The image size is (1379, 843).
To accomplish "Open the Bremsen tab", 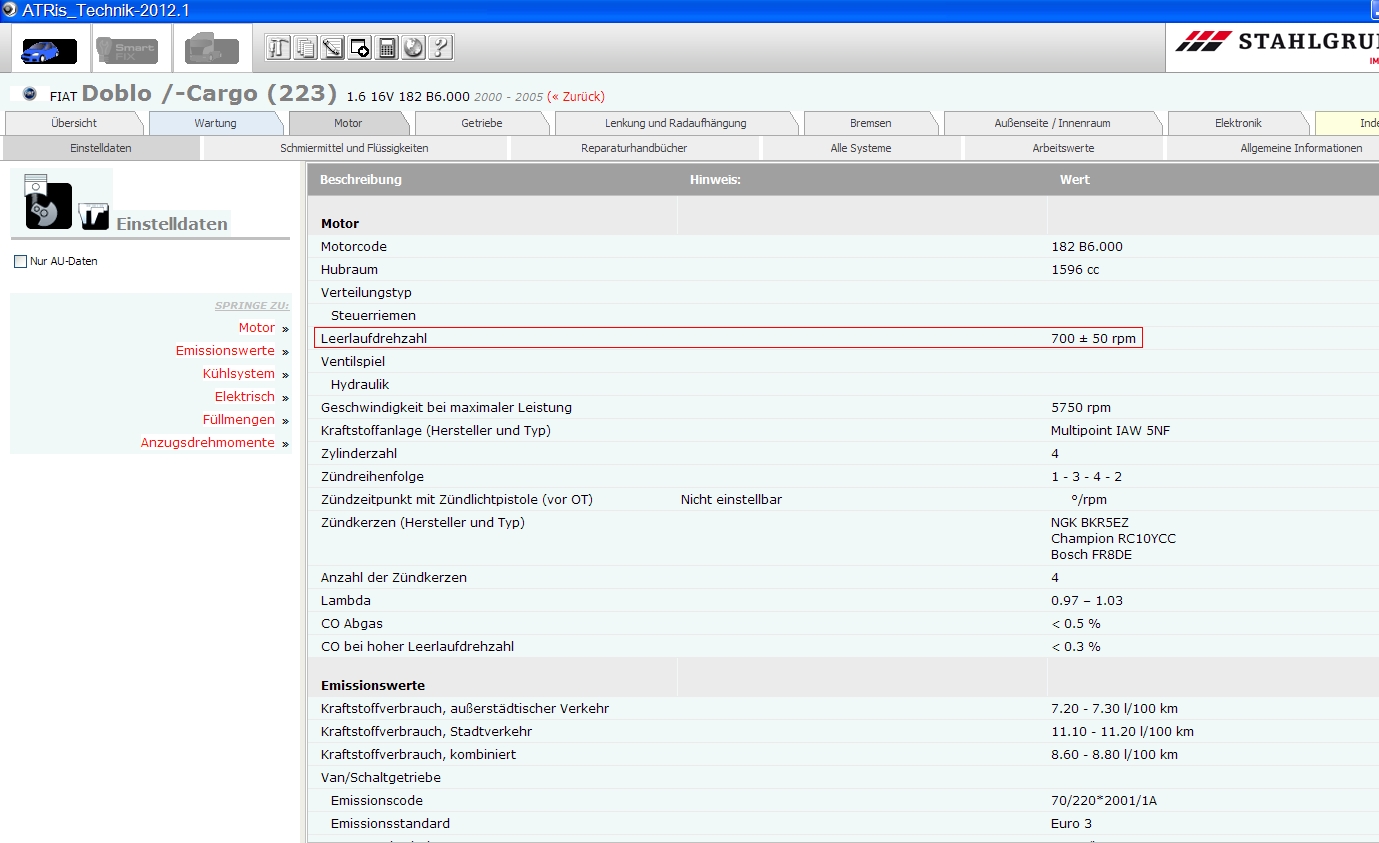I will 869,123.
